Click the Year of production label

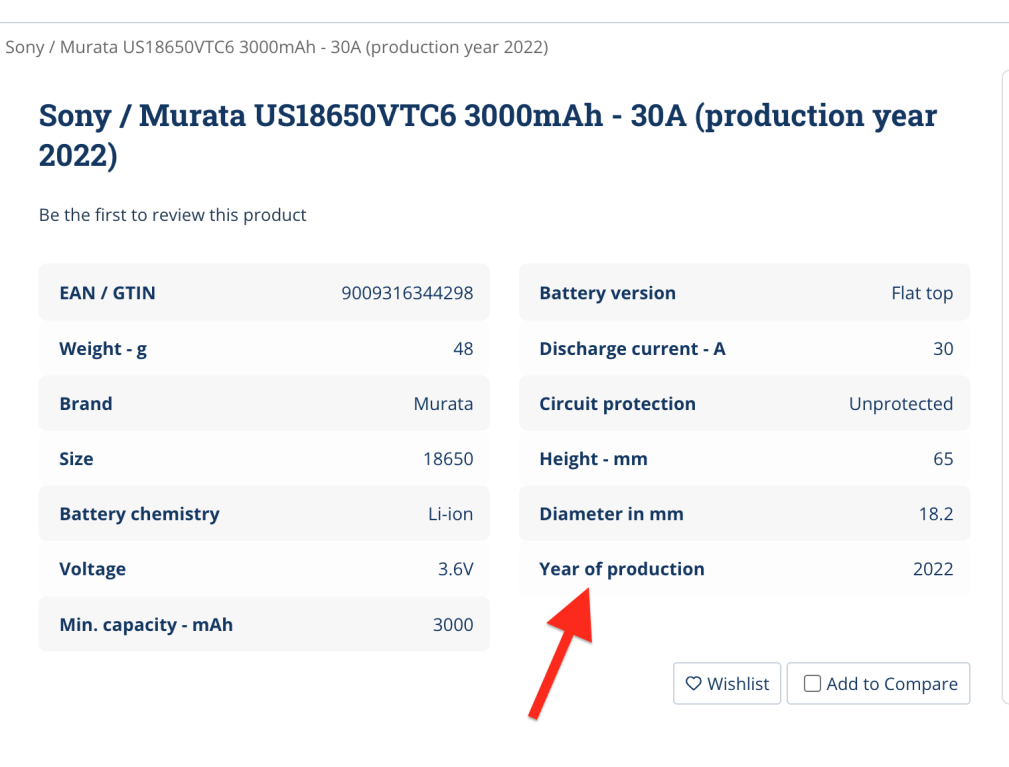(x=622, y=569)
